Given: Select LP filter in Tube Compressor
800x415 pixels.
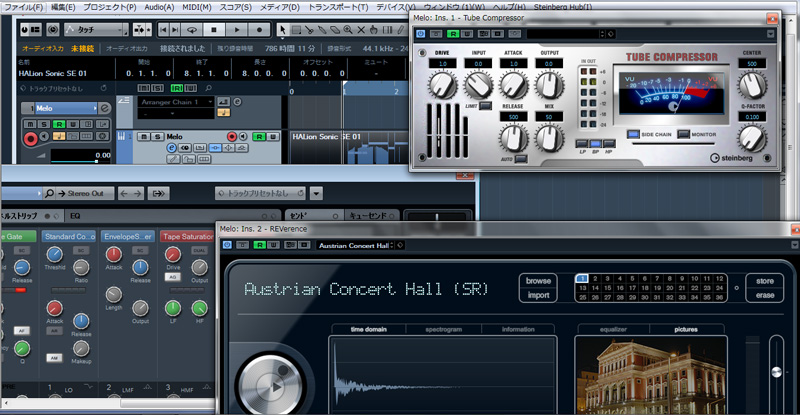Looking at the screenshot, I should [x=582, y=143].
